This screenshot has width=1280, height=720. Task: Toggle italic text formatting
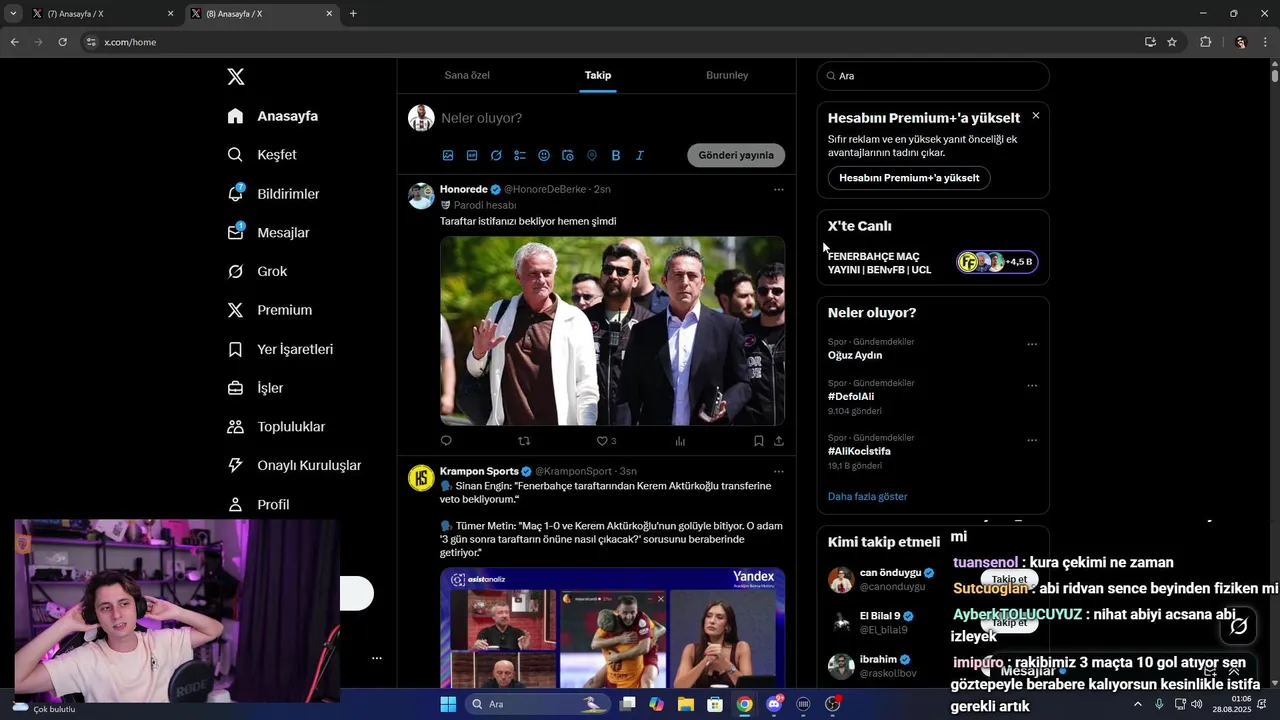[x=640, y=155]
